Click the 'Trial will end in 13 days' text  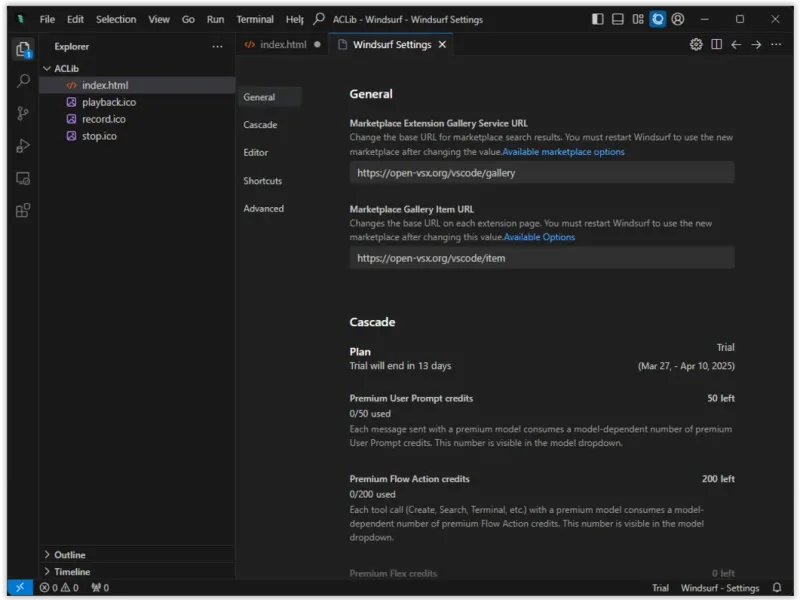[400, 366]
